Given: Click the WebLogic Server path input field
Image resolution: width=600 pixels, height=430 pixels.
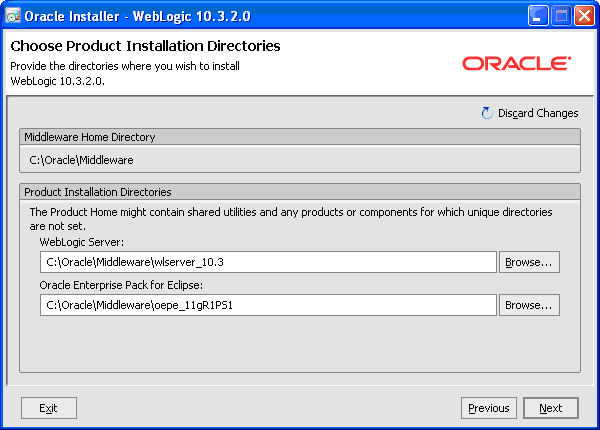Looking at the screenshot, I should coord(268,262).
